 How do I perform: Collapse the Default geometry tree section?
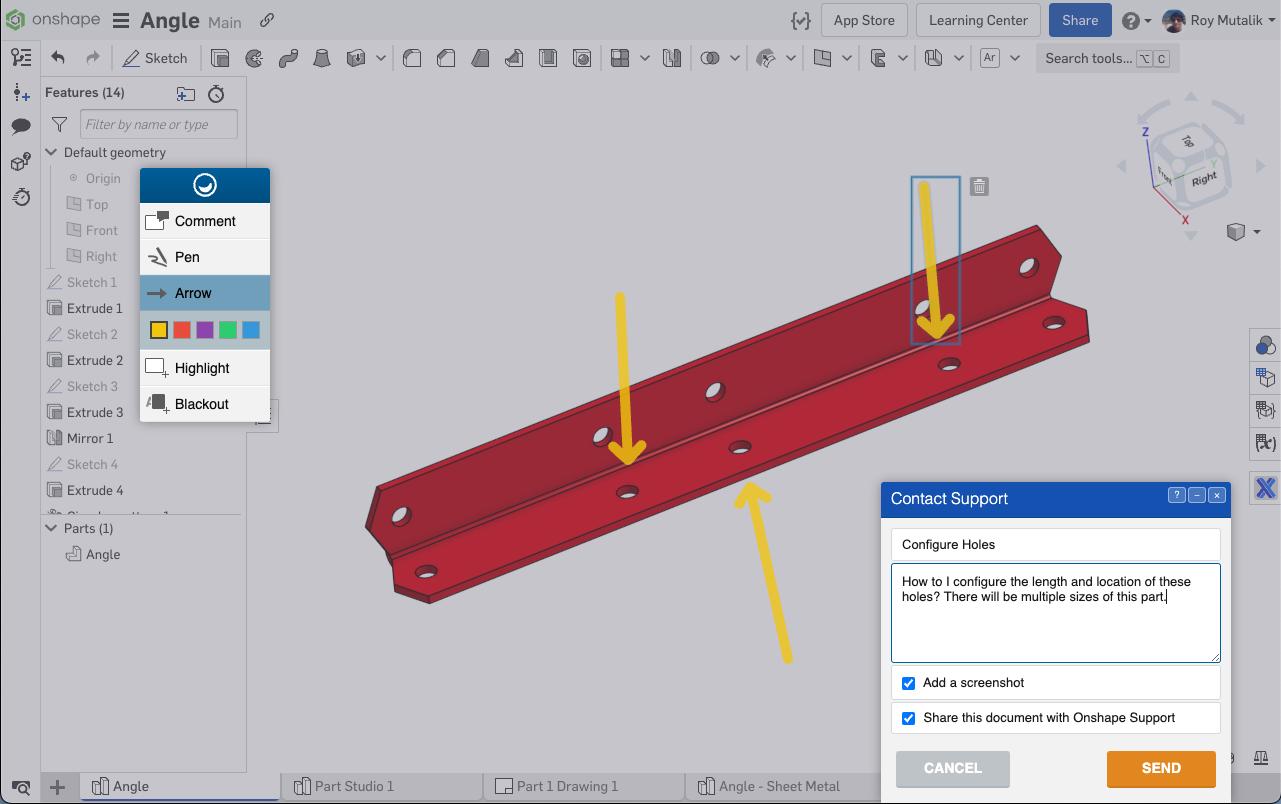click(x=51, y=153)
